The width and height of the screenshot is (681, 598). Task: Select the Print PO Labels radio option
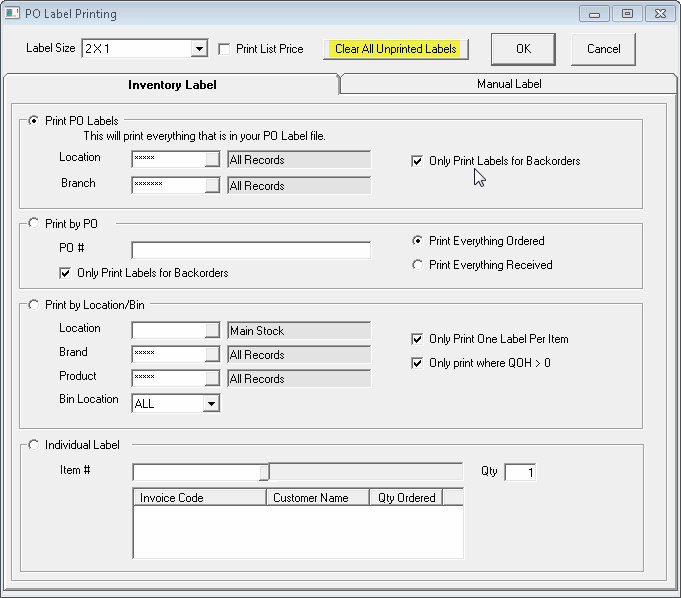pos(33,120)
